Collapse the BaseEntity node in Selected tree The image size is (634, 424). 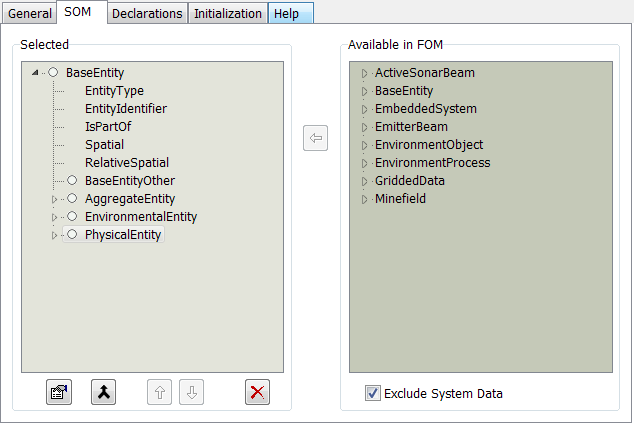point(36,73)
